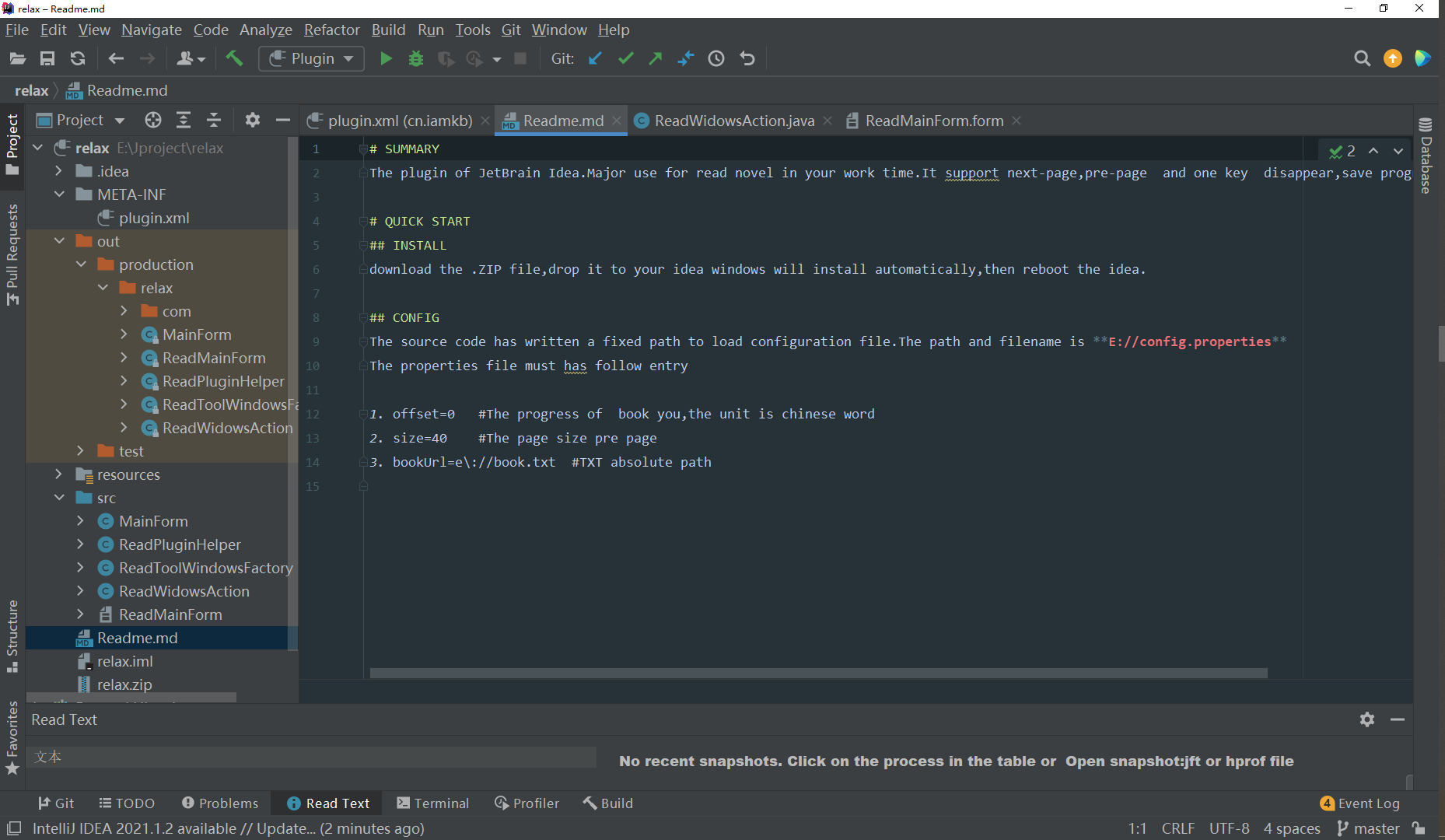Open the user profile dropdown in toolbar
The width and height of the screenshot is (1445, 840).
tap(191, 58)
